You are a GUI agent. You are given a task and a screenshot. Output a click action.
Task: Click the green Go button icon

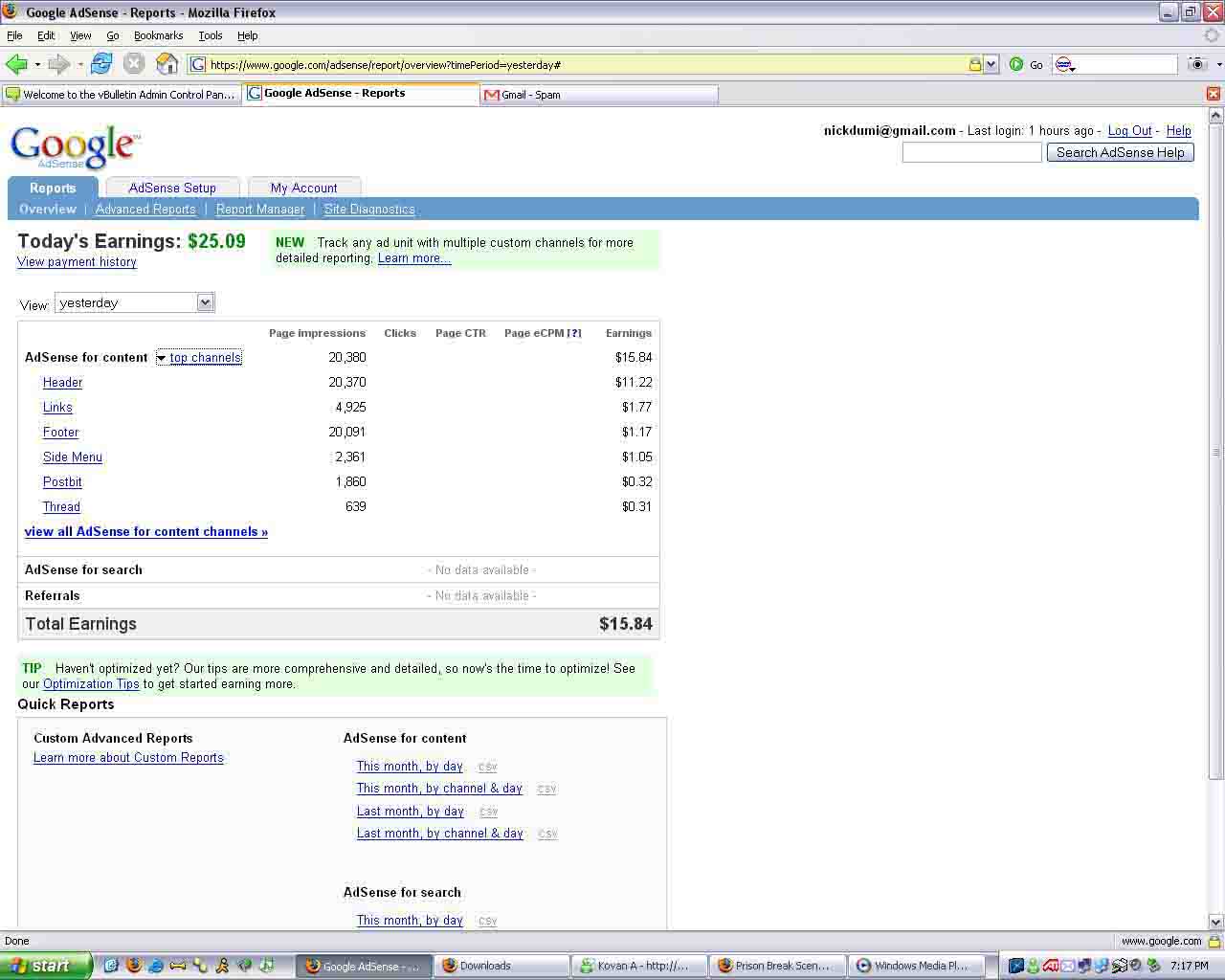(1016, 64)
